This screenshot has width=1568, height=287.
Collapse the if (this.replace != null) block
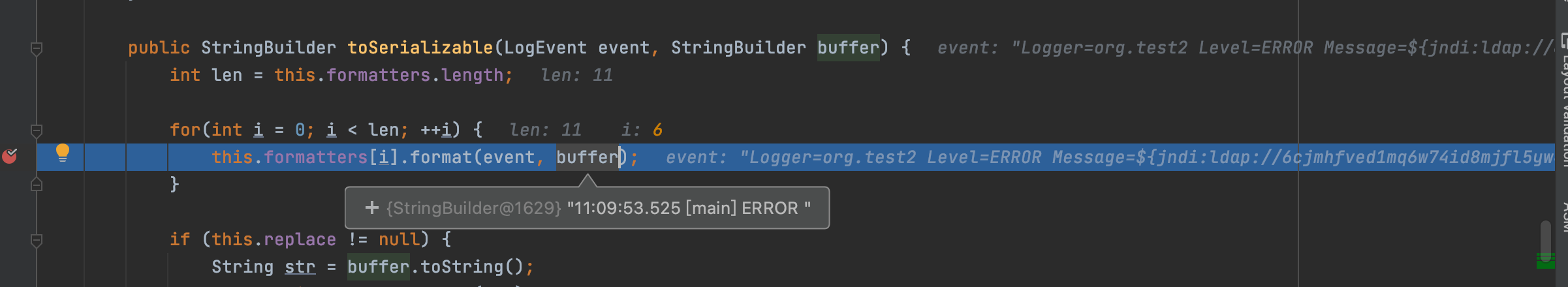pos(37,240)
